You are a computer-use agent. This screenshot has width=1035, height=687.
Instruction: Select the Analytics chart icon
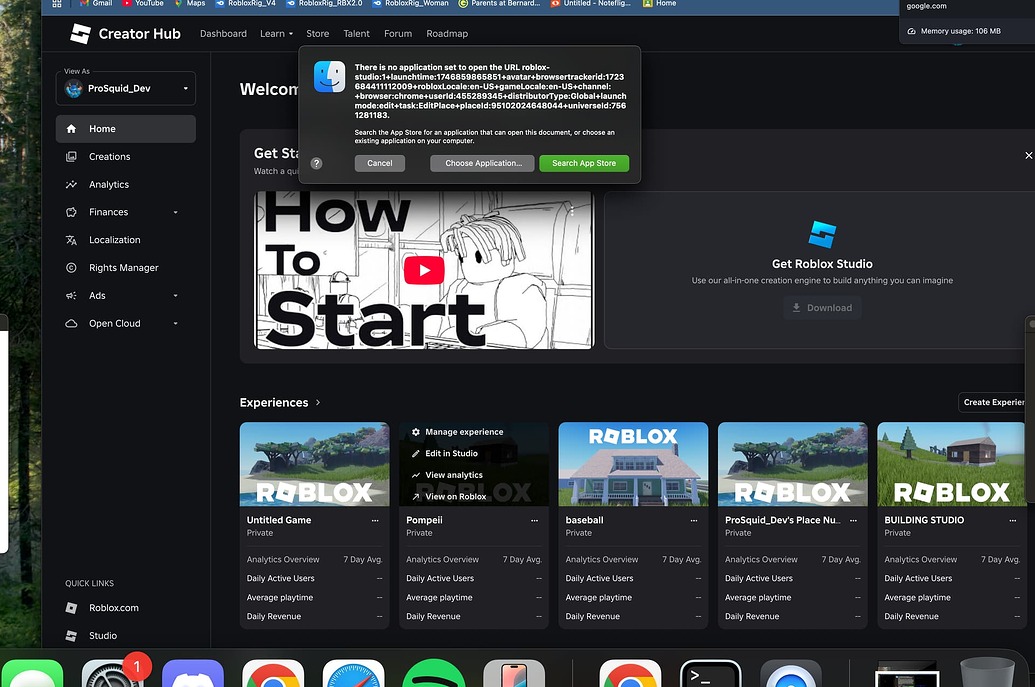[71, 184]
